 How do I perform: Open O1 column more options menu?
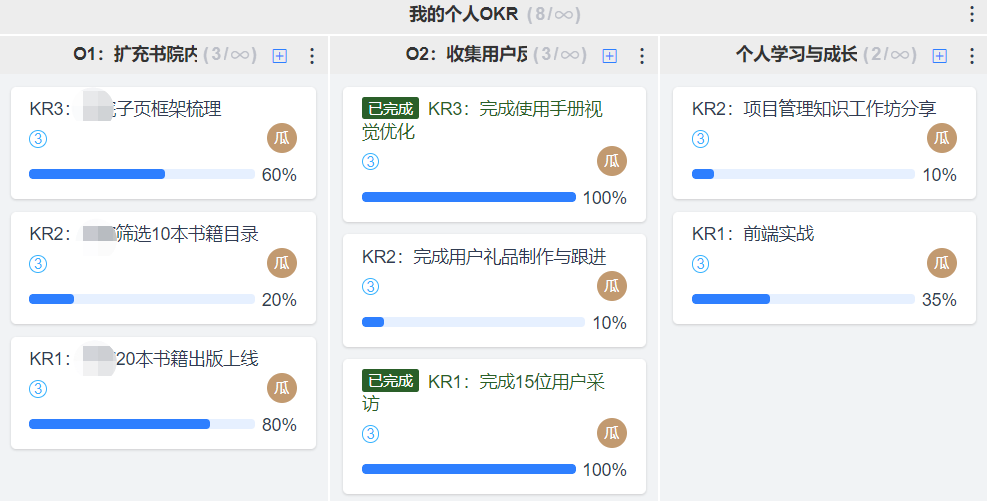click(x=311, y=56)
